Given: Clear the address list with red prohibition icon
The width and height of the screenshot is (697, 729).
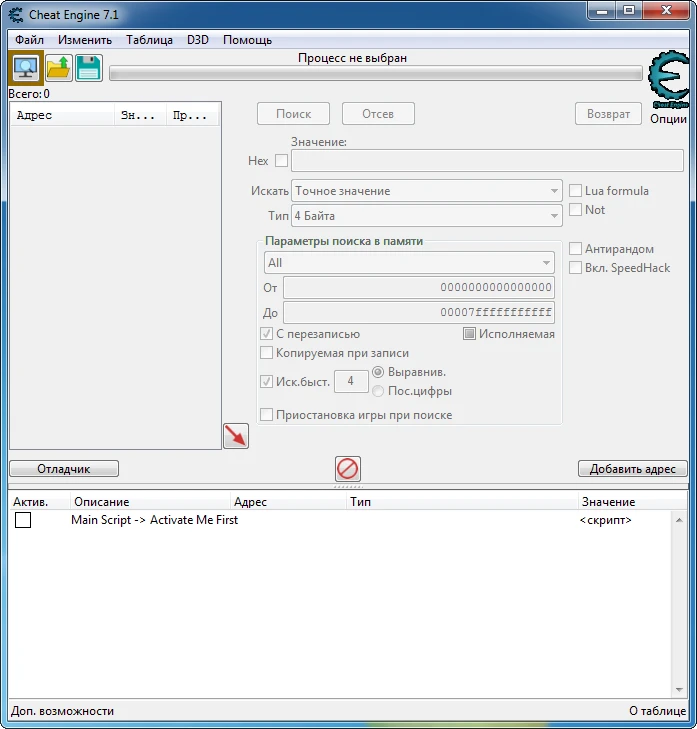Looking at the screenshot, I should point(348,469).
